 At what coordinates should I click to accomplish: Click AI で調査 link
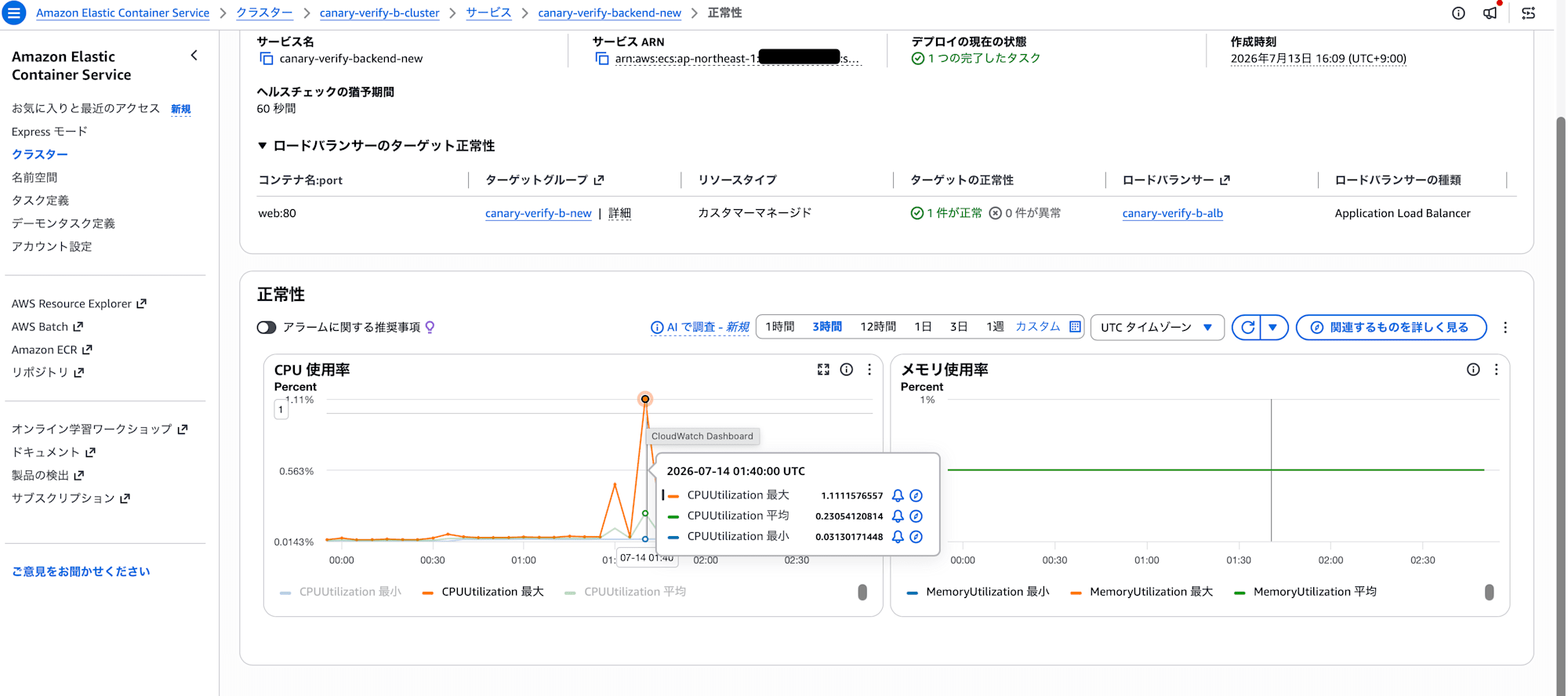[x=700, y=327]
